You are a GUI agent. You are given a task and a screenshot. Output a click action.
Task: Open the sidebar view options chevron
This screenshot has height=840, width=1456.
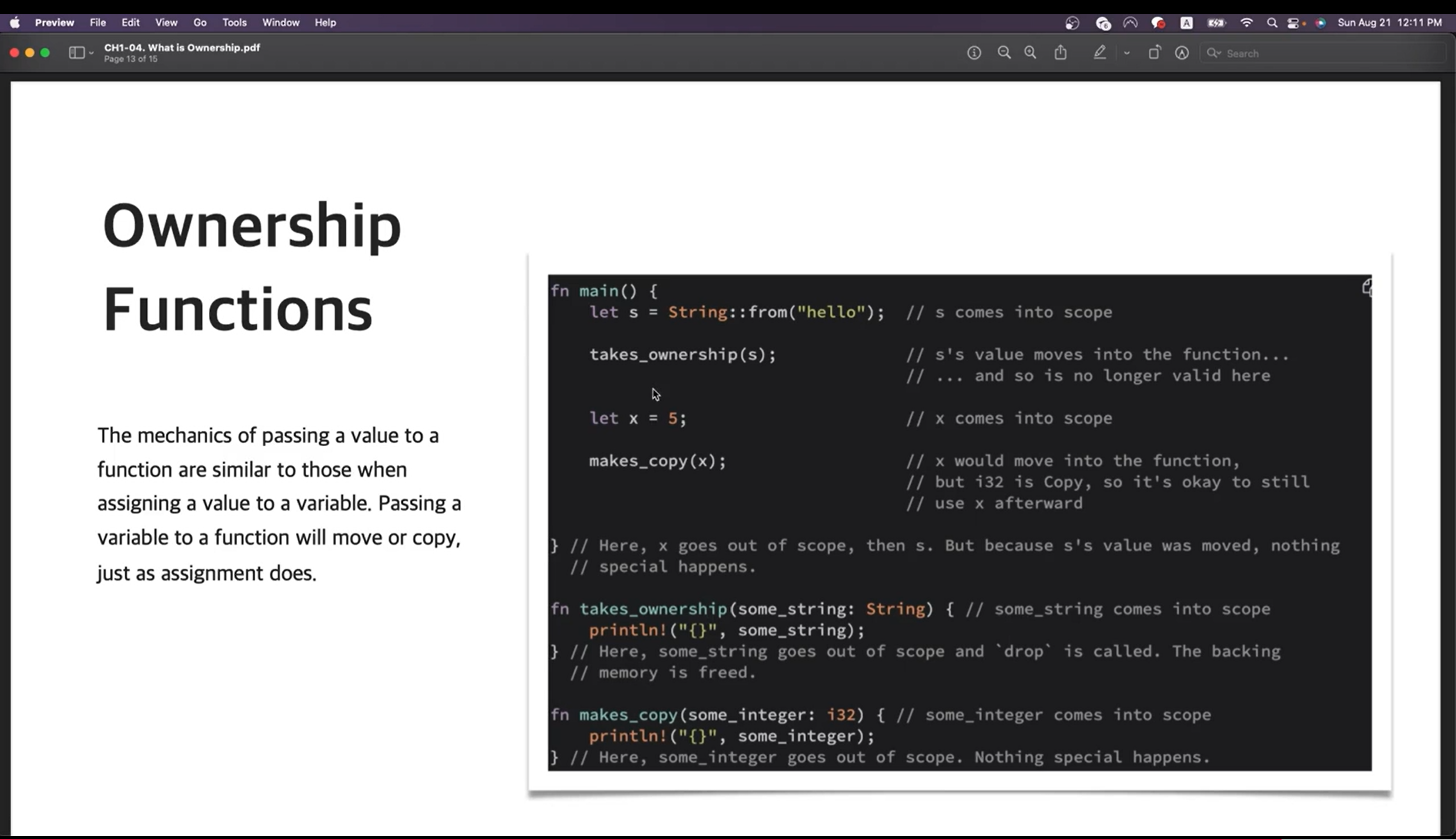click(91, 54)
